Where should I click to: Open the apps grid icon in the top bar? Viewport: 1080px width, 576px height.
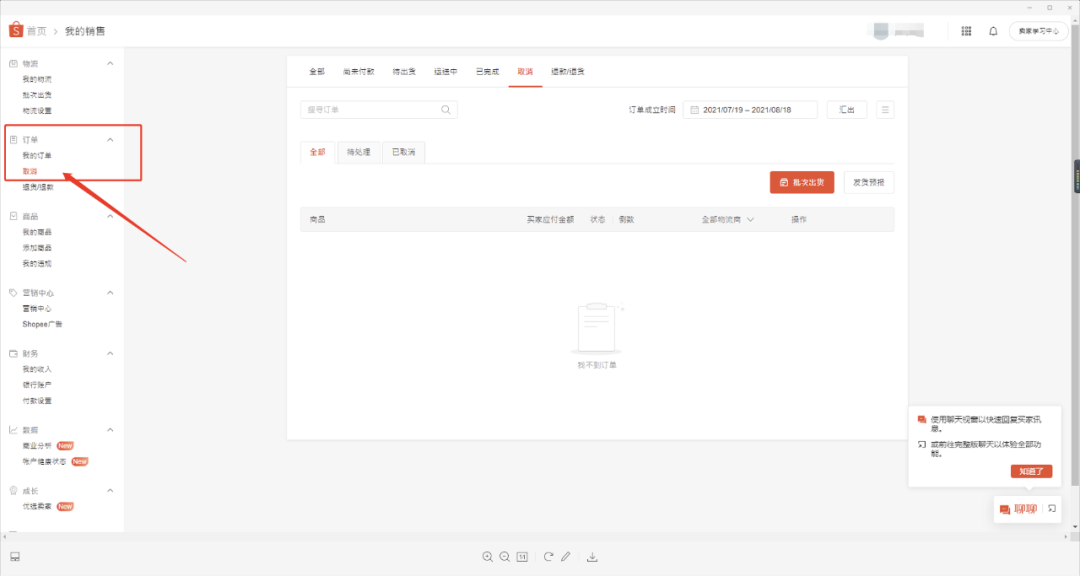point(965,30)
